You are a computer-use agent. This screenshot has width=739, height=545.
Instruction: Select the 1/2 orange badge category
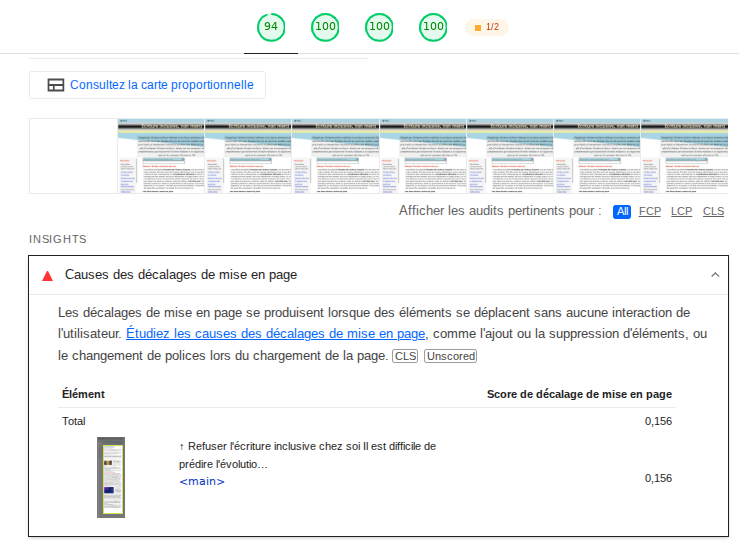487,27
